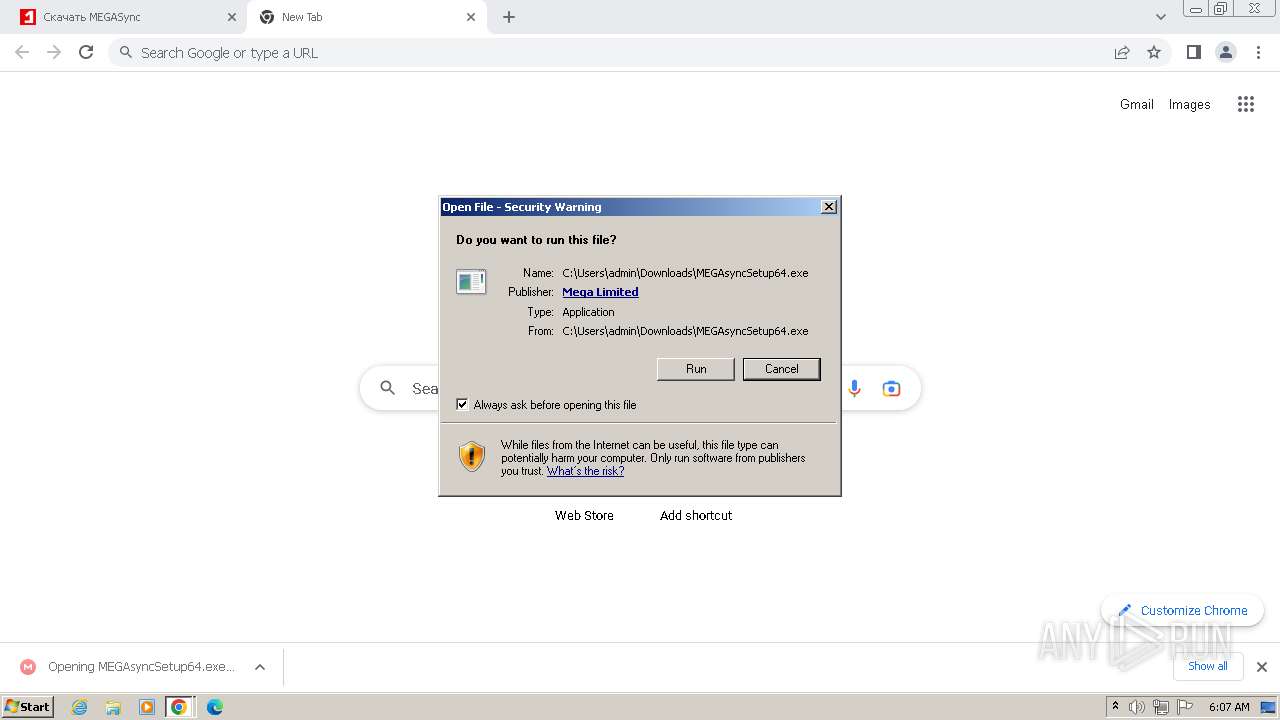Open the volume control in the system tray

click(1137, 707)
